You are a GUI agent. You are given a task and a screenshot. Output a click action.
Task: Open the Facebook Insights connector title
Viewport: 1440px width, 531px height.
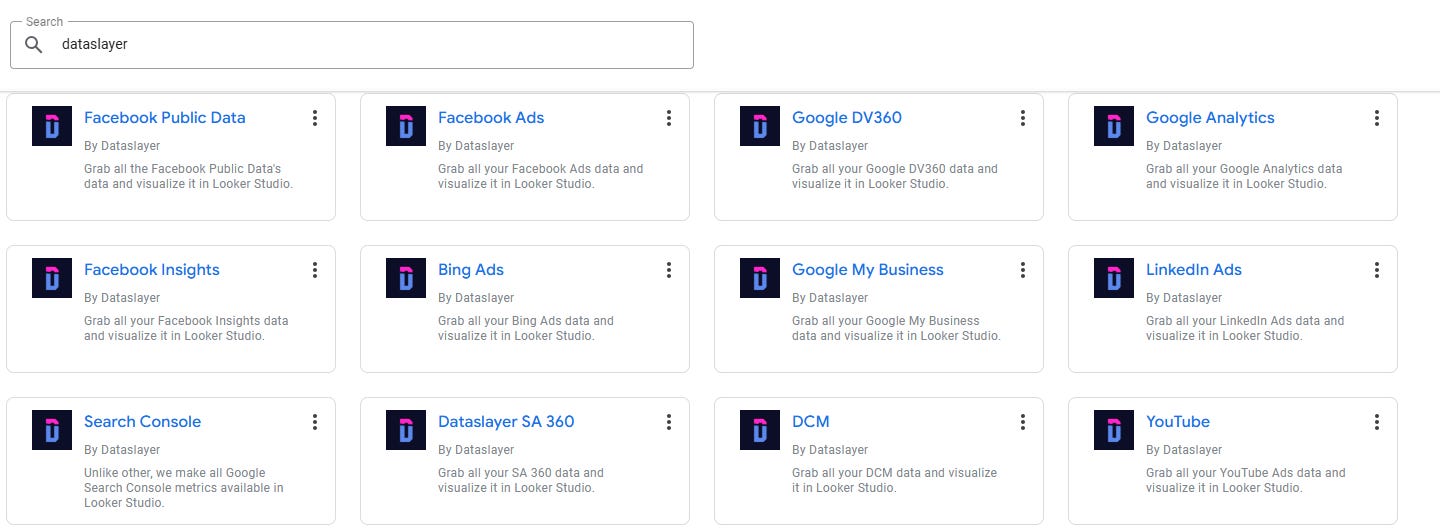152,270
